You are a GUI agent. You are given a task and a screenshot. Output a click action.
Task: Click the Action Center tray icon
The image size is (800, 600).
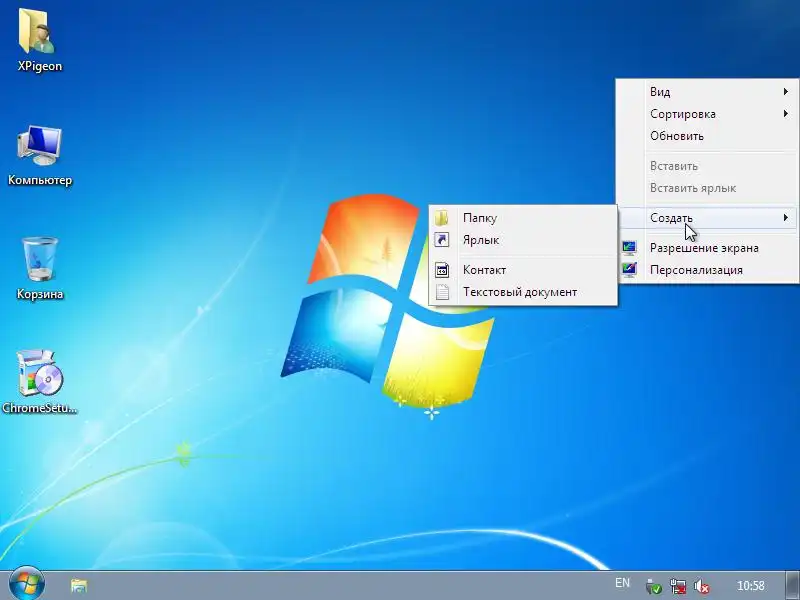pos(654,586)
